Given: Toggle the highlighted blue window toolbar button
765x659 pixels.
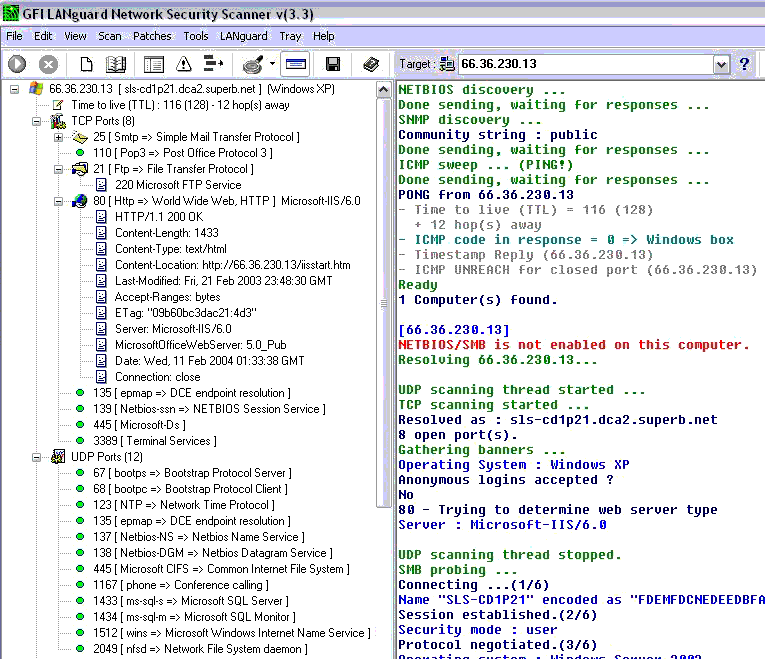Looking at the screenshot, I should pyautogui.click(x=295, y=64).
